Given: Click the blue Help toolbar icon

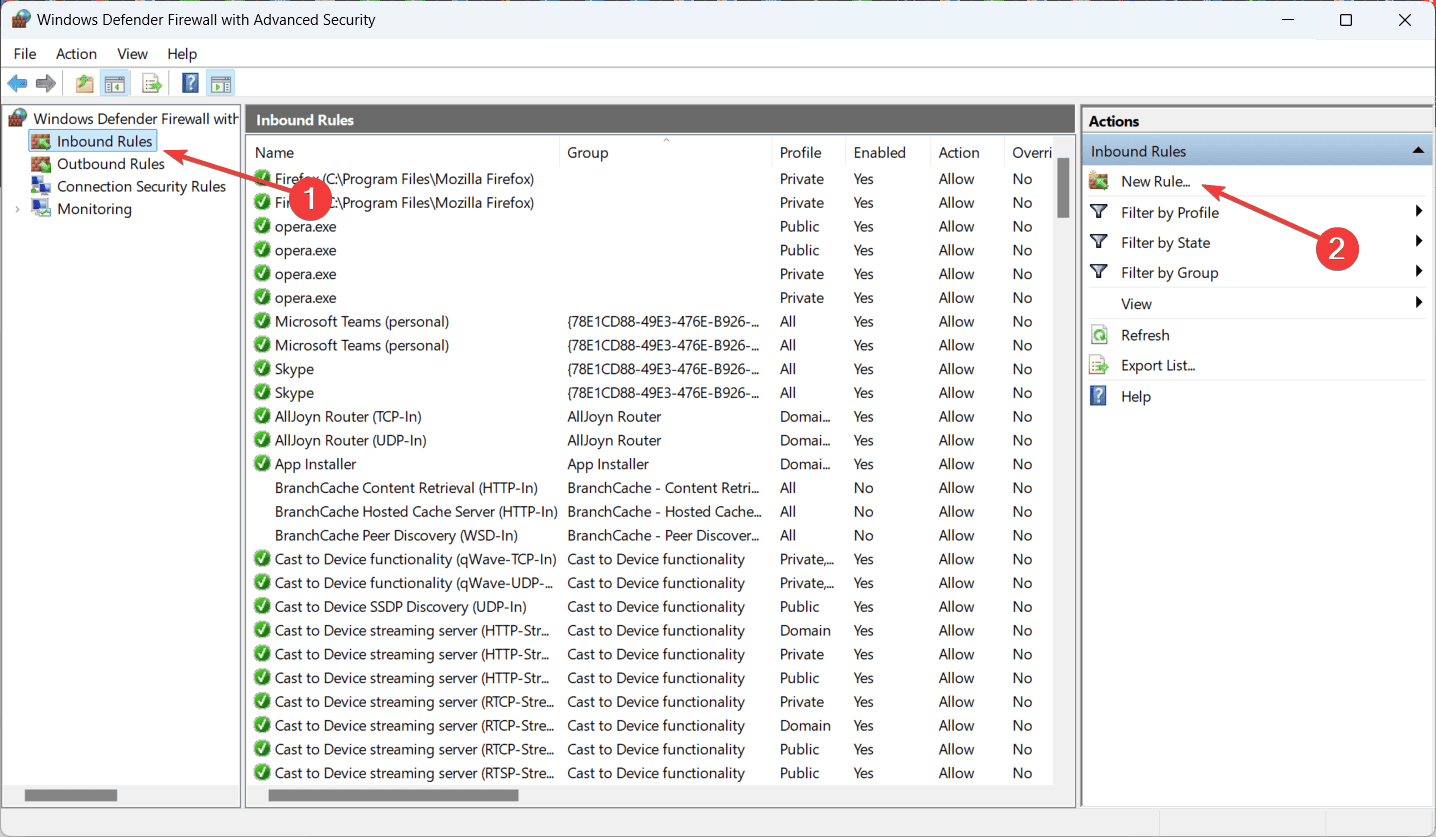Looking at the screenshot, I should tap(190, 83).
